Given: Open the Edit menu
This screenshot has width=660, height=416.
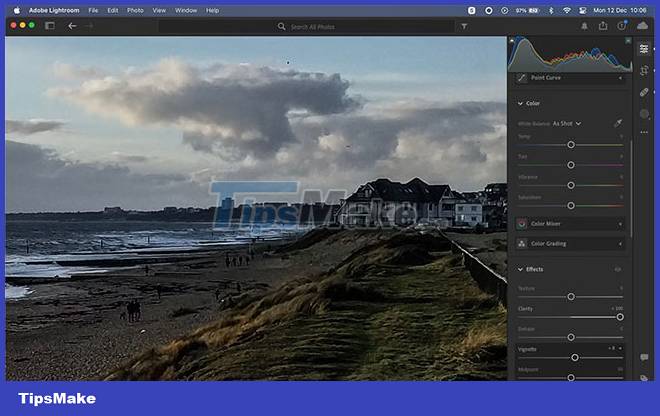Looking at the screenshot, I should pyautogui.click(x=112, y=11).
